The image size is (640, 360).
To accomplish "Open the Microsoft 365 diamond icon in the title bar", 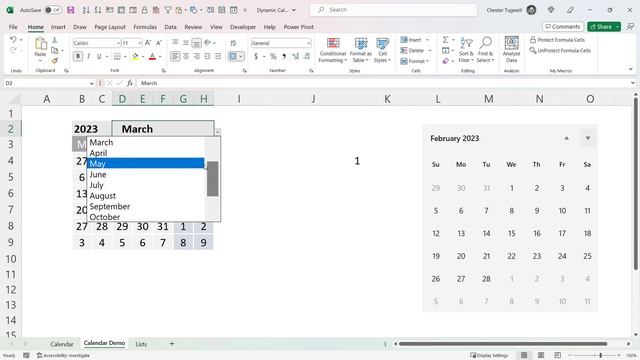I will (551, 10).
